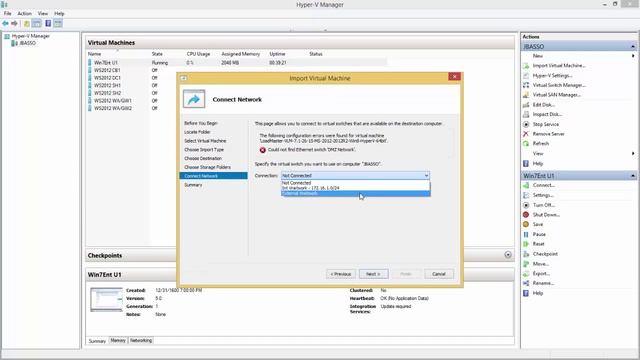Open the File menu
Viewport: 640px width, 360px height.
pos(7,13)
